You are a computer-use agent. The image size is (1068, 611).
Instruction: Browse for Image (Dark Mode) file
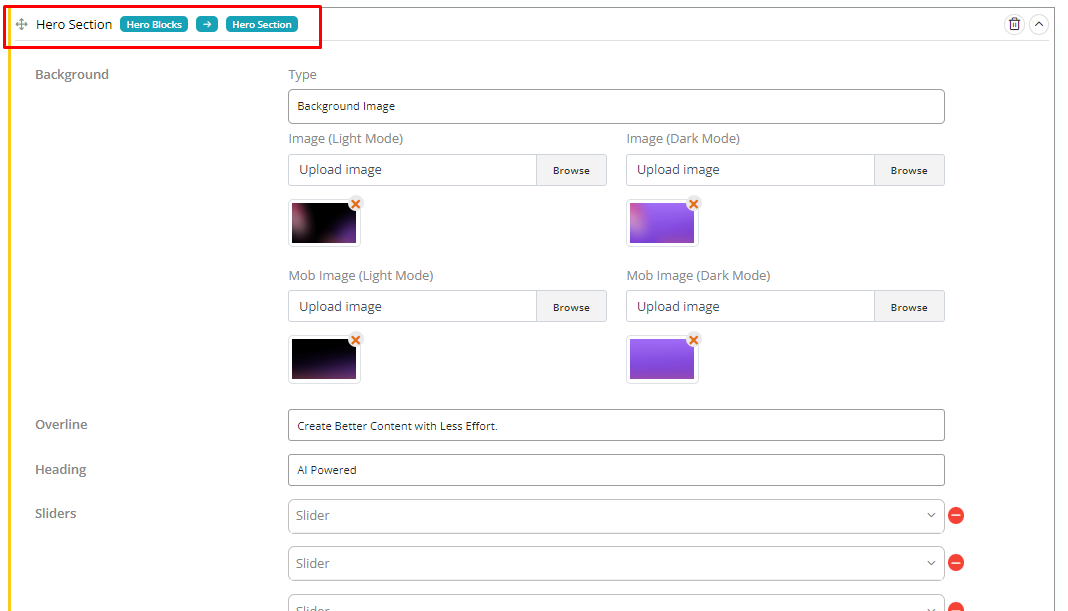tap(909, 170)
